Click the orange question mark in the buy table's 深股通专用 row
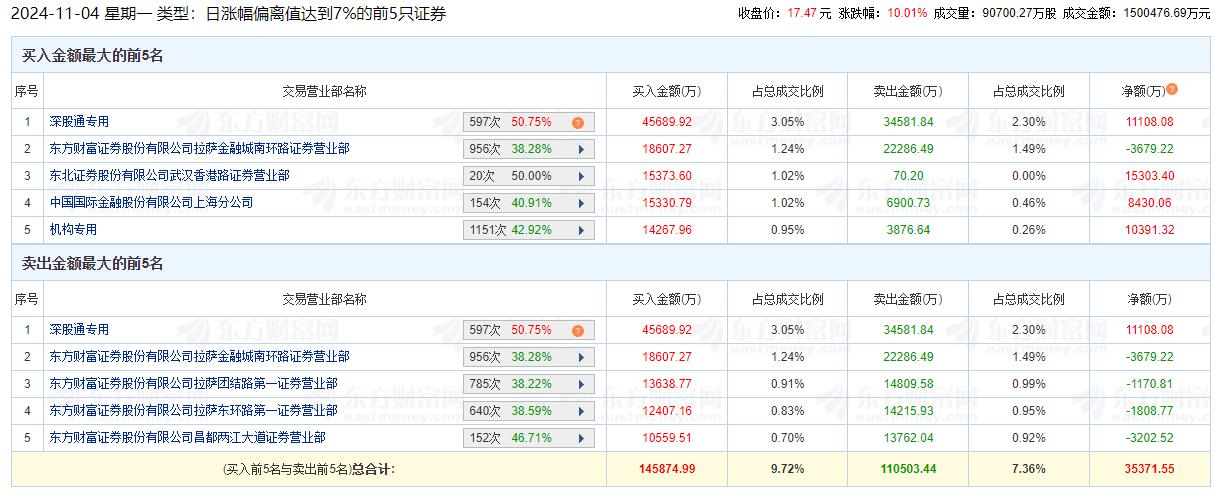 coord(577,123)
